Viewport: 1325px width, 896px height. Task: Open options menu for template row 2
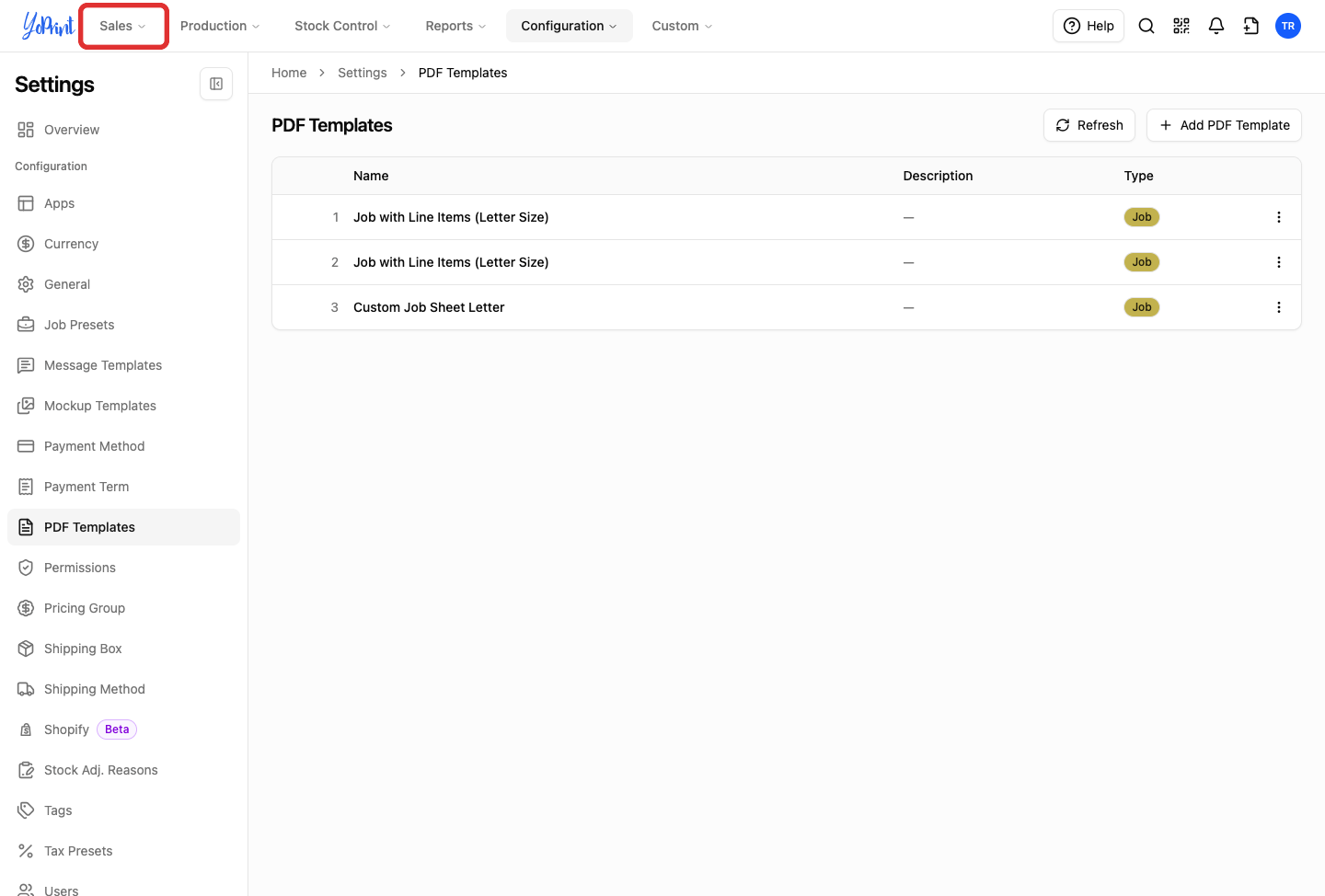pyautogui.click(x=1278, y=262)
